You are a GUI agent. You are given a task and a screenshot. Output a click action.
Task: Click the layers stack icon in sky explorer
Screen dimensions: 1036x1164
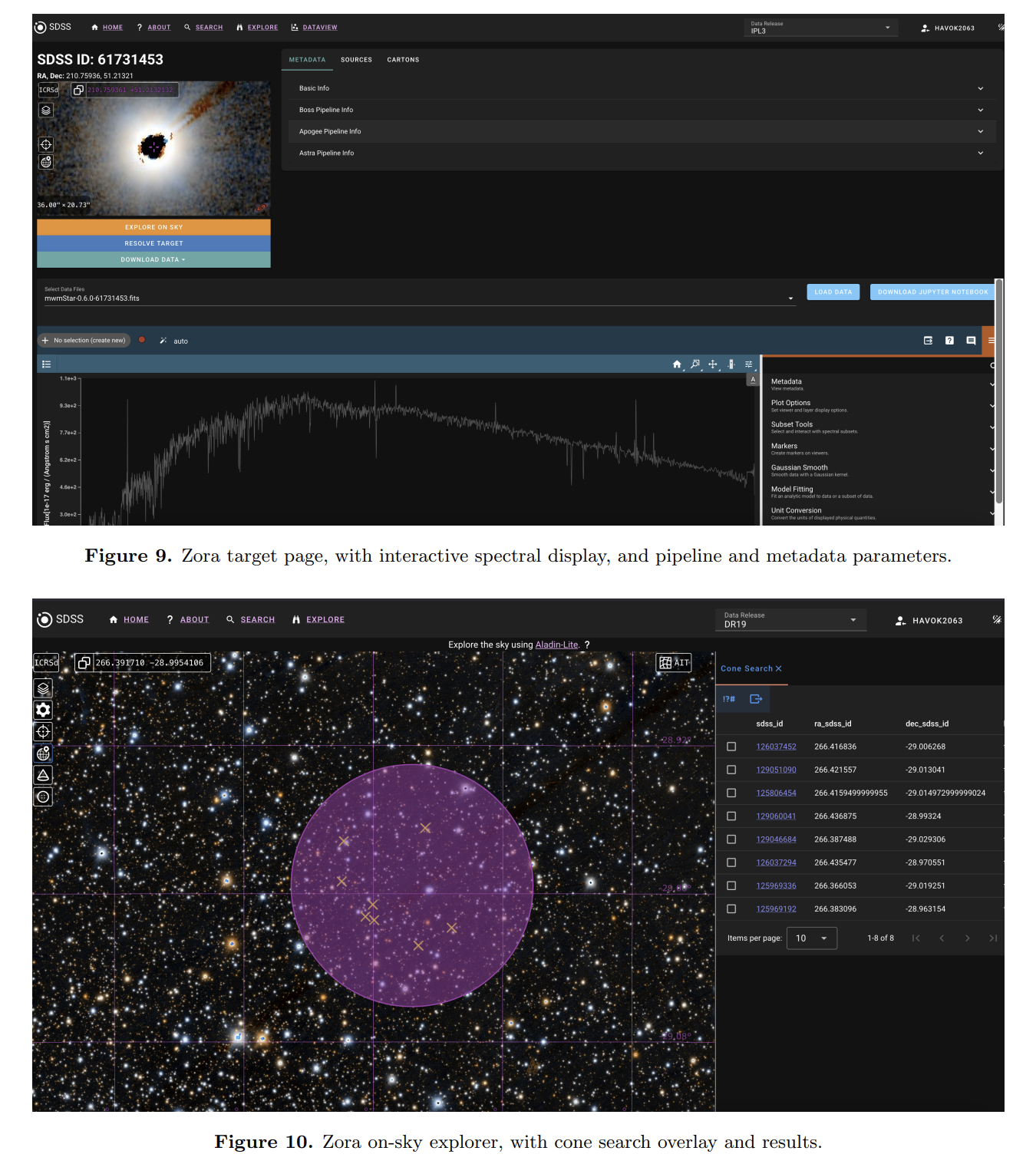(43, 688)
